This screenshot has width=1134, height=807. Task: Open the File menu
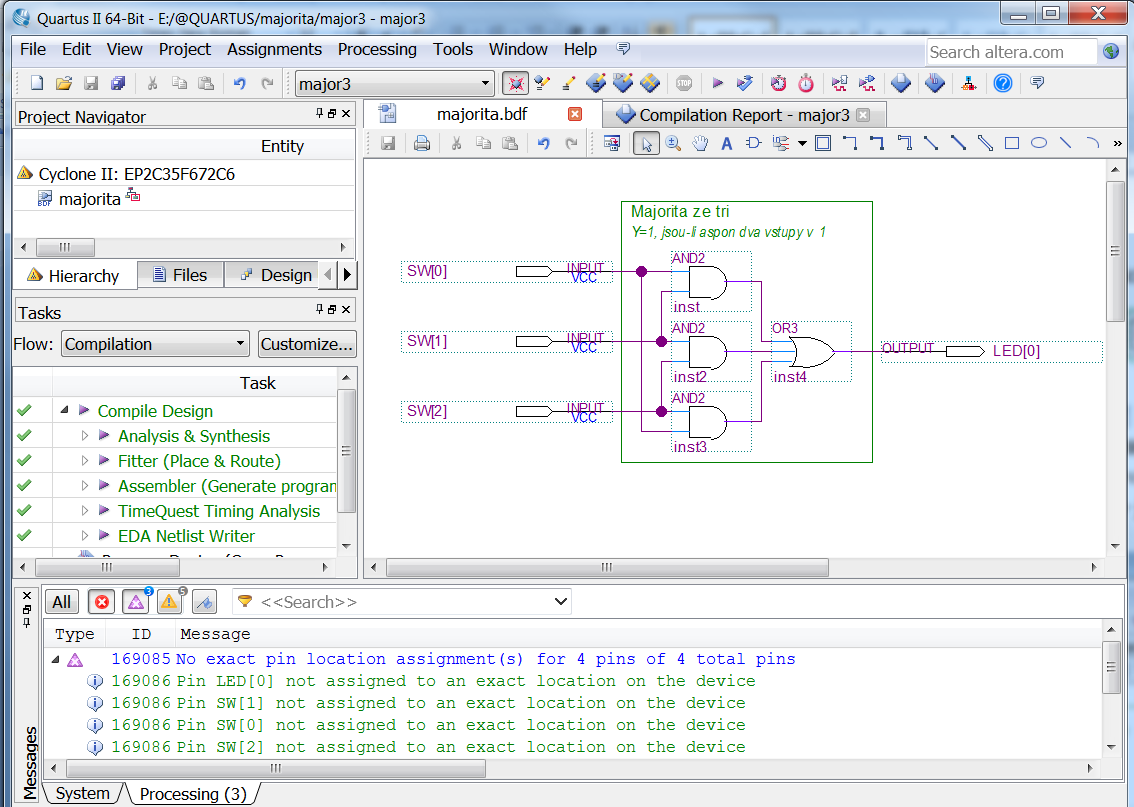(x=33, y=49)
